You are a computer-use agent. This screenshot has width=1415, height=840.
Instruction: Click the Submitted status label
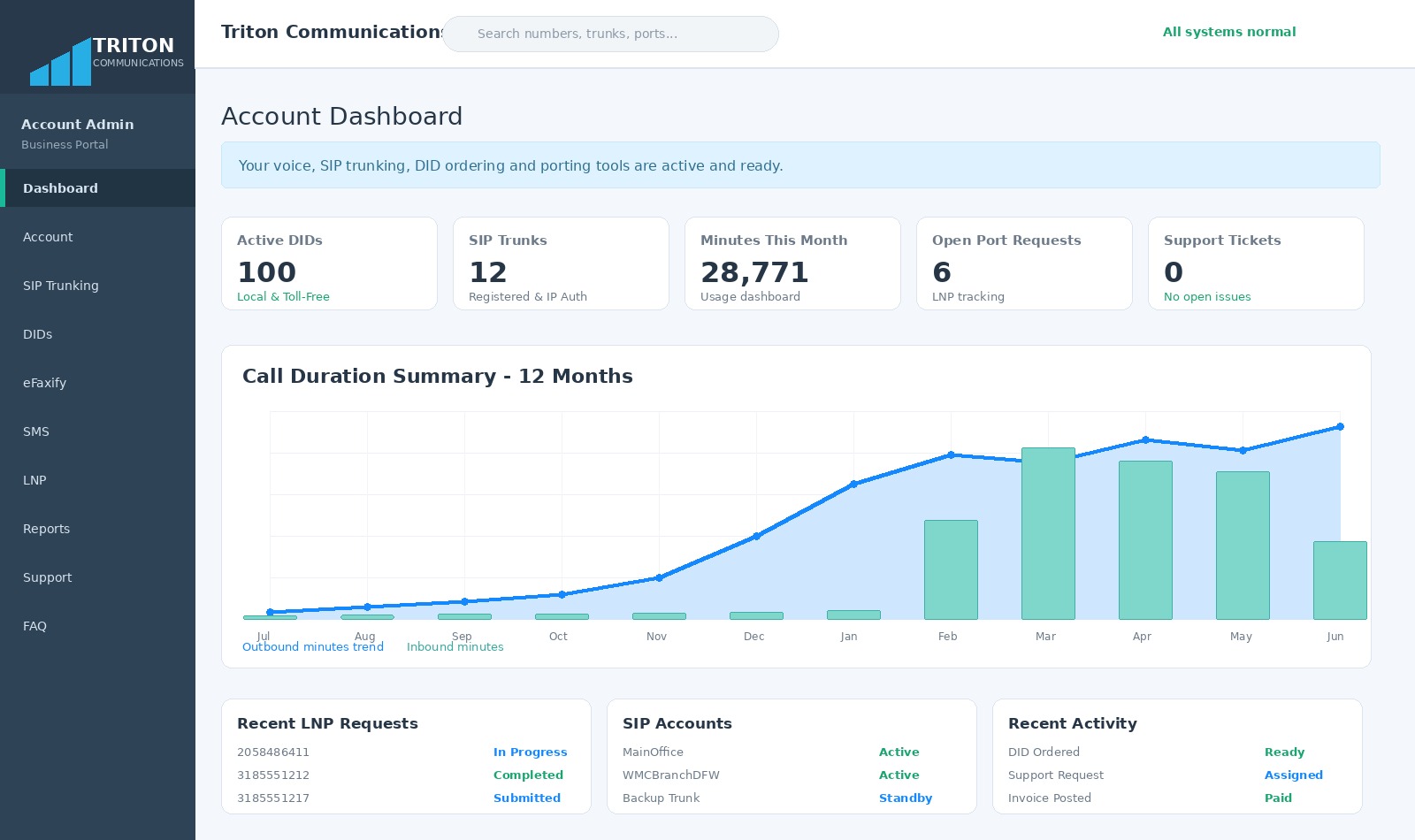point(527,798)
